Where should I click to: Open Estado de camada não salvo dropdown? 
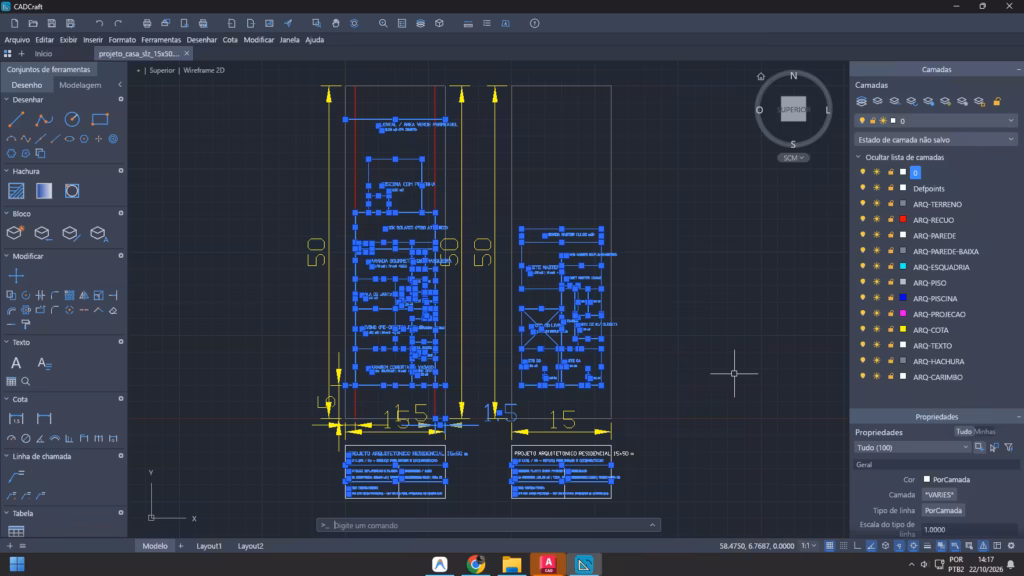(935, 140)
